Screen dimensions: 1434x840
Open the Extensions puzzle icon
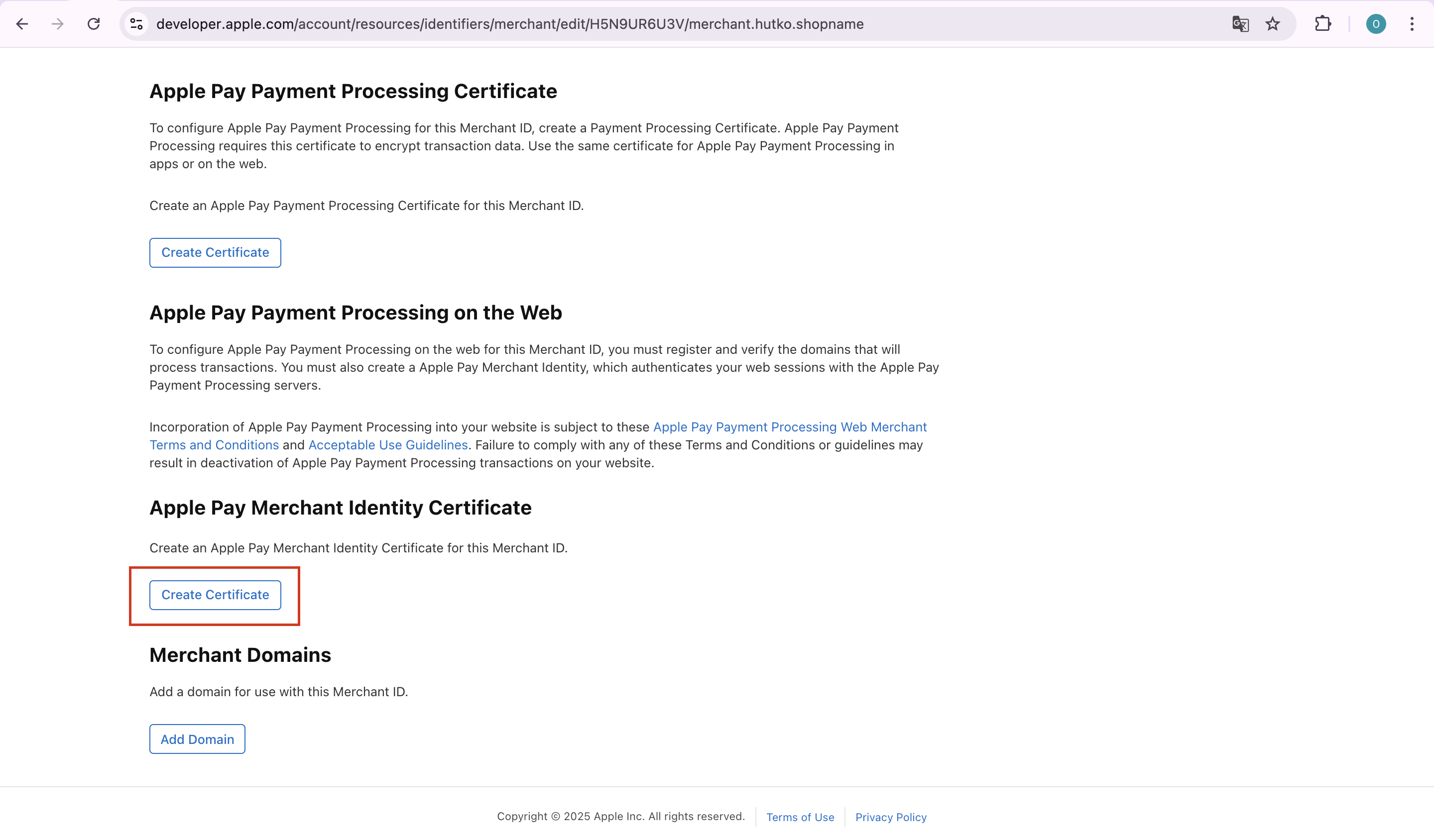click(x=1323, y=24)
